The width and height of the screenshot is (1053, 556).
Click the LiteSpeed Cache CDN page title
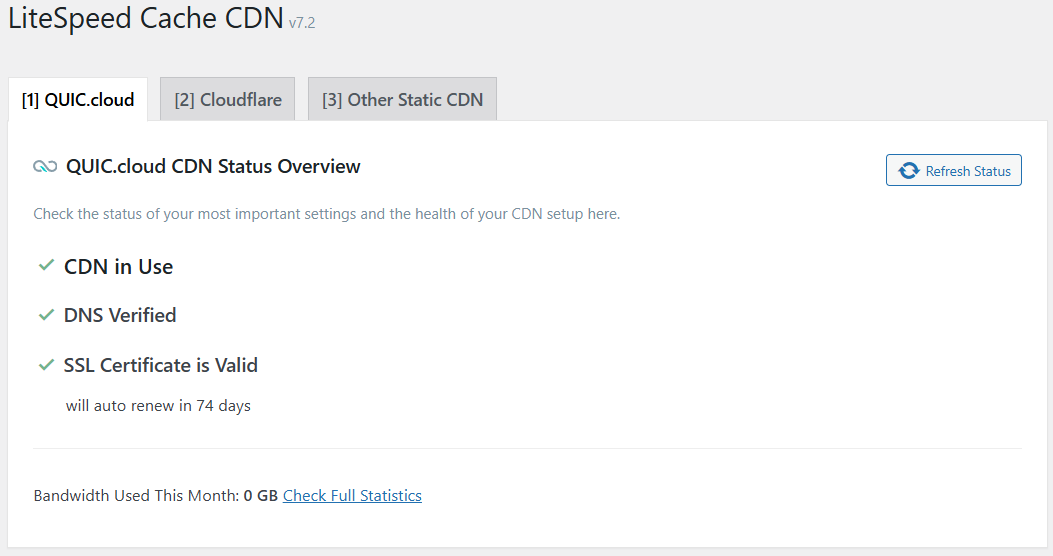146,18
